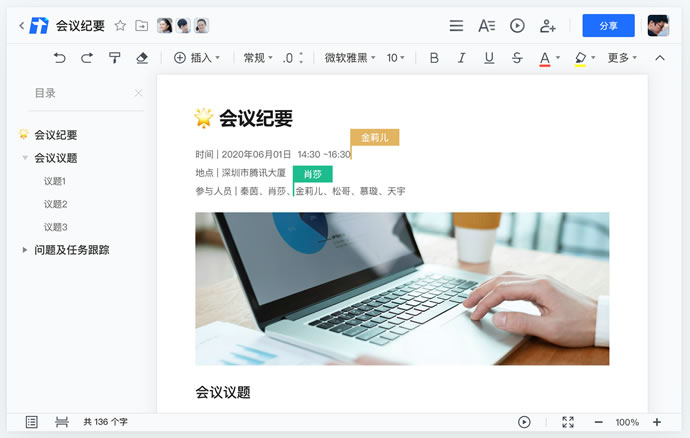This screenshot has width=690, height=438.
Task: Select 会议议题 in the outline
Action: coord(55,158)
